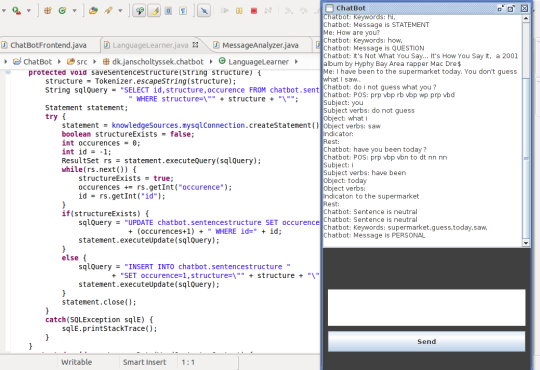Image resolution: width=540 pixels, height=370 pixels.
Task: Click 'while(rs.next())' code line
Action: (x=99, y=169)
